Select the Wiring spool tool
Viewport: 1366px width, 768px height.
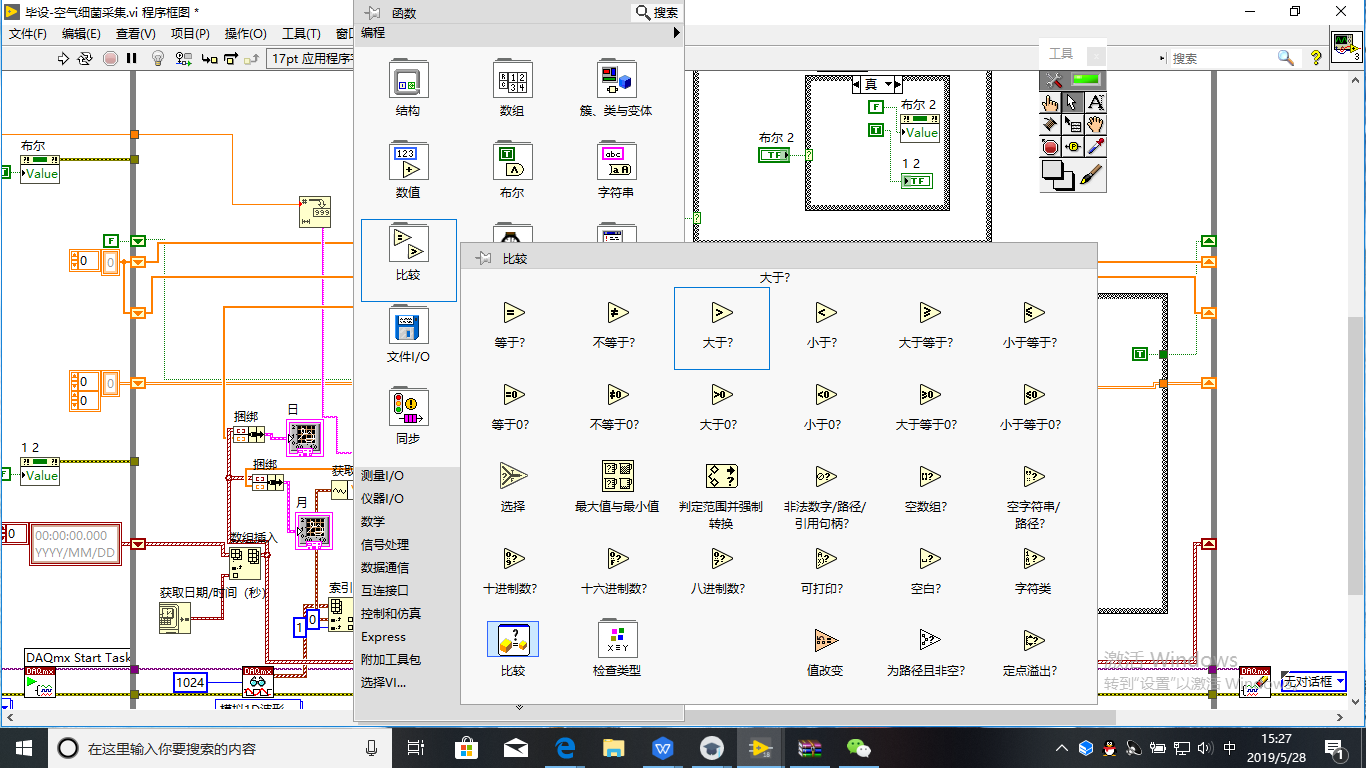click(1050, 125)
